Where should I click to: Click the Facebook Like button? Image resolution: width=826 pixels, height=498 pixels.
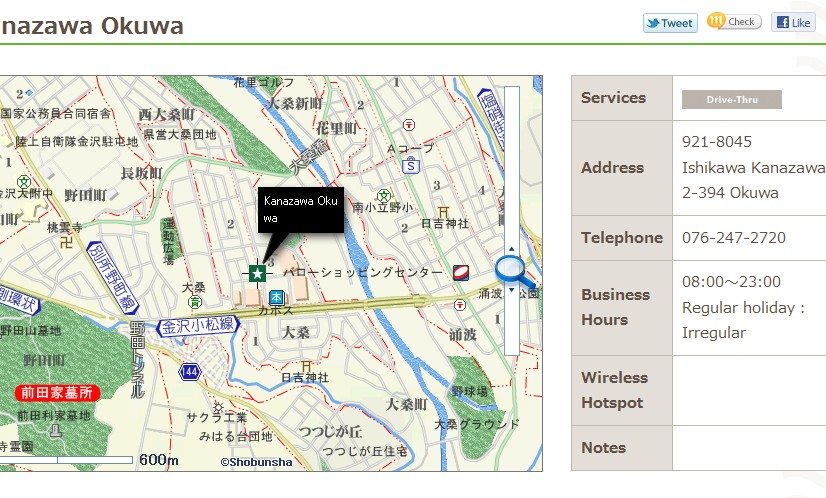point(793,22)
